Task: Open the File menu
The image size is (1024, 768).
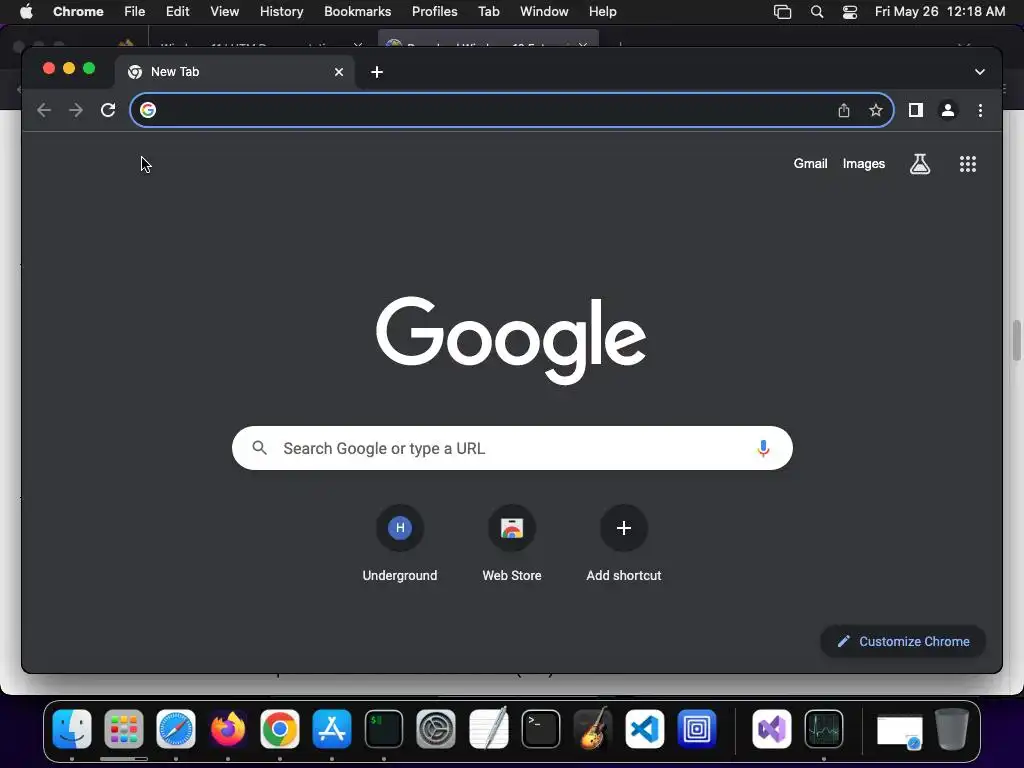Action: 135,12
